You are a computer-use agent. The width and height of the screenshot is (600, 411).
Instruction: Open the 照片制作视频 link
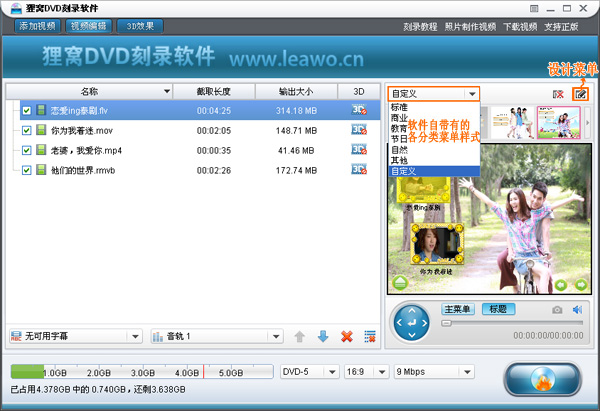[470, 27]
